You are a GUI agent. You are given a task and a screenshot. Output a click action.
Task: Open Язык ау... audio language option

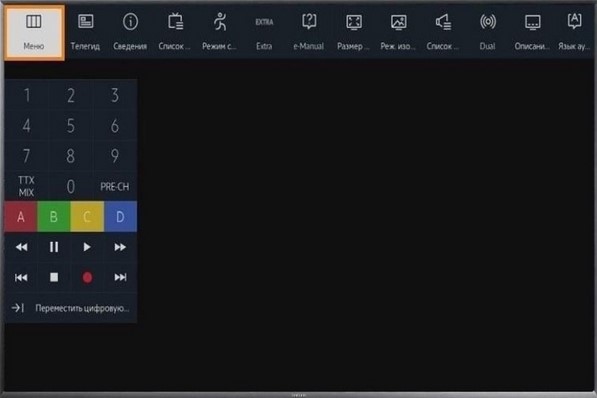pos(574,32)
